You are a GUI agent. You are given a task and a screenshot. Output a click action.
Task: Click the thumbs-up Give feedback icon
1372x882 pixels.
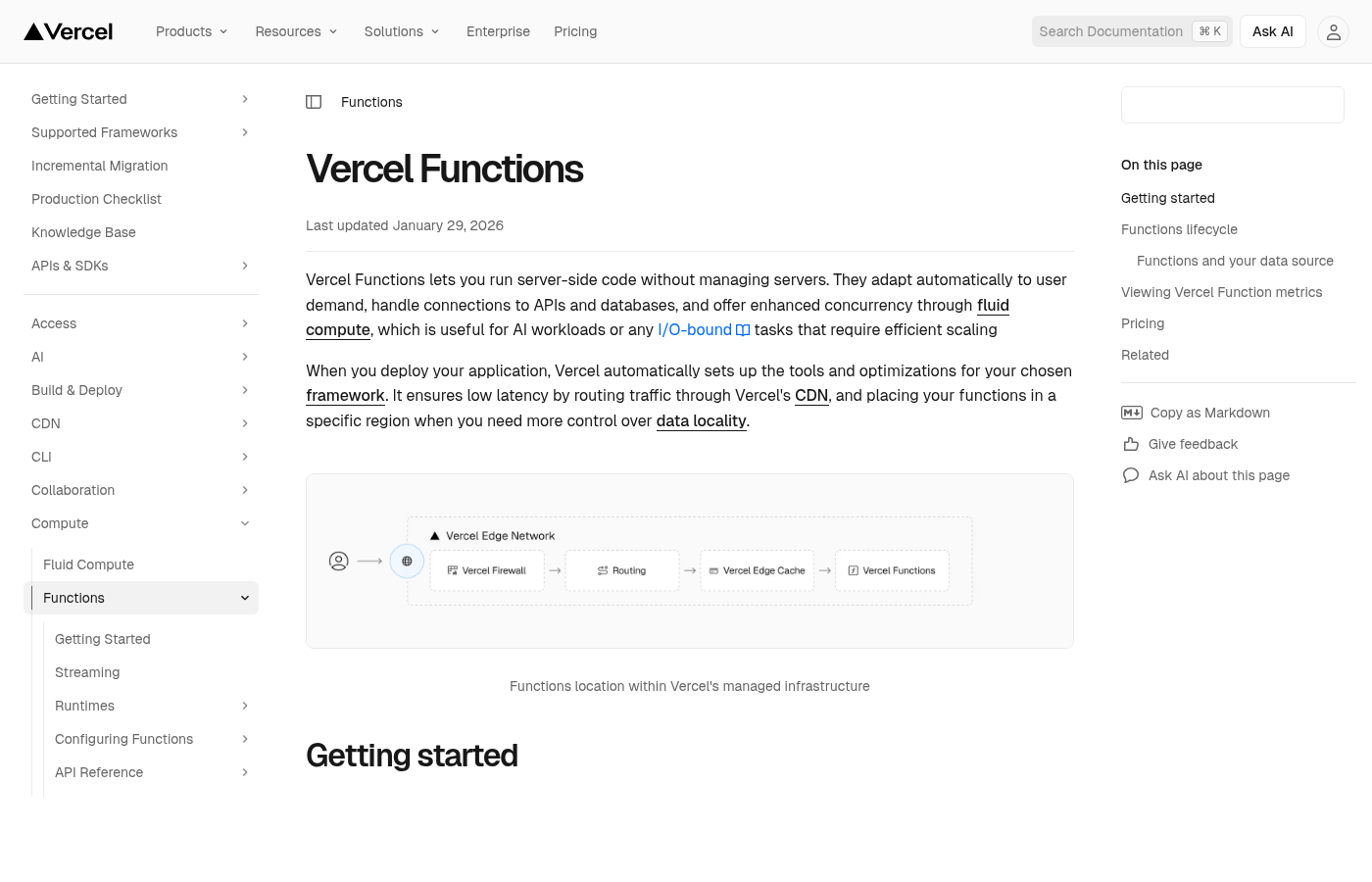[x=1130, y=444]
